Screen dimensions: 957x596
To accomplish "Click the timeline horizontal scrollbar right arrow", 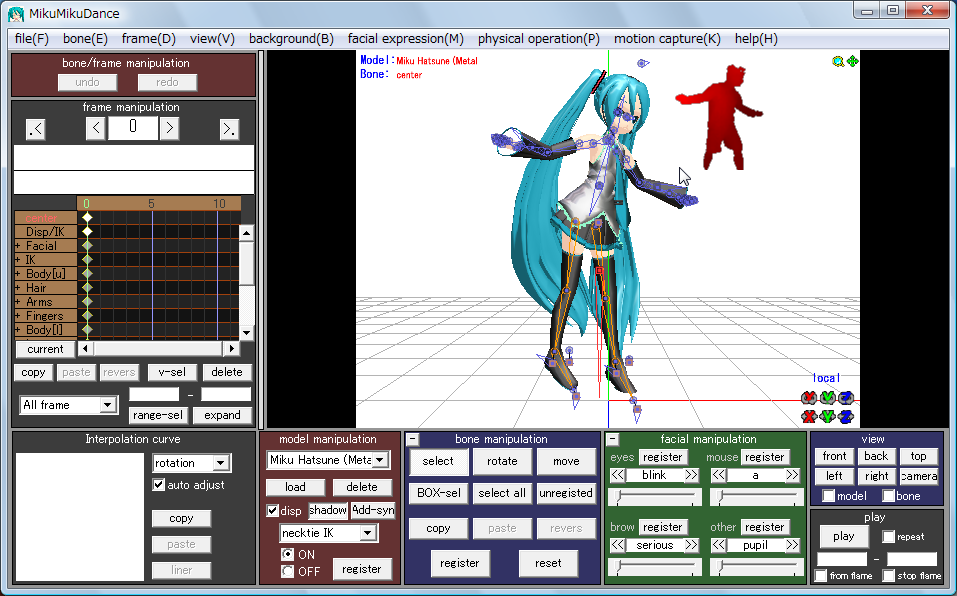I will point(231,348).
